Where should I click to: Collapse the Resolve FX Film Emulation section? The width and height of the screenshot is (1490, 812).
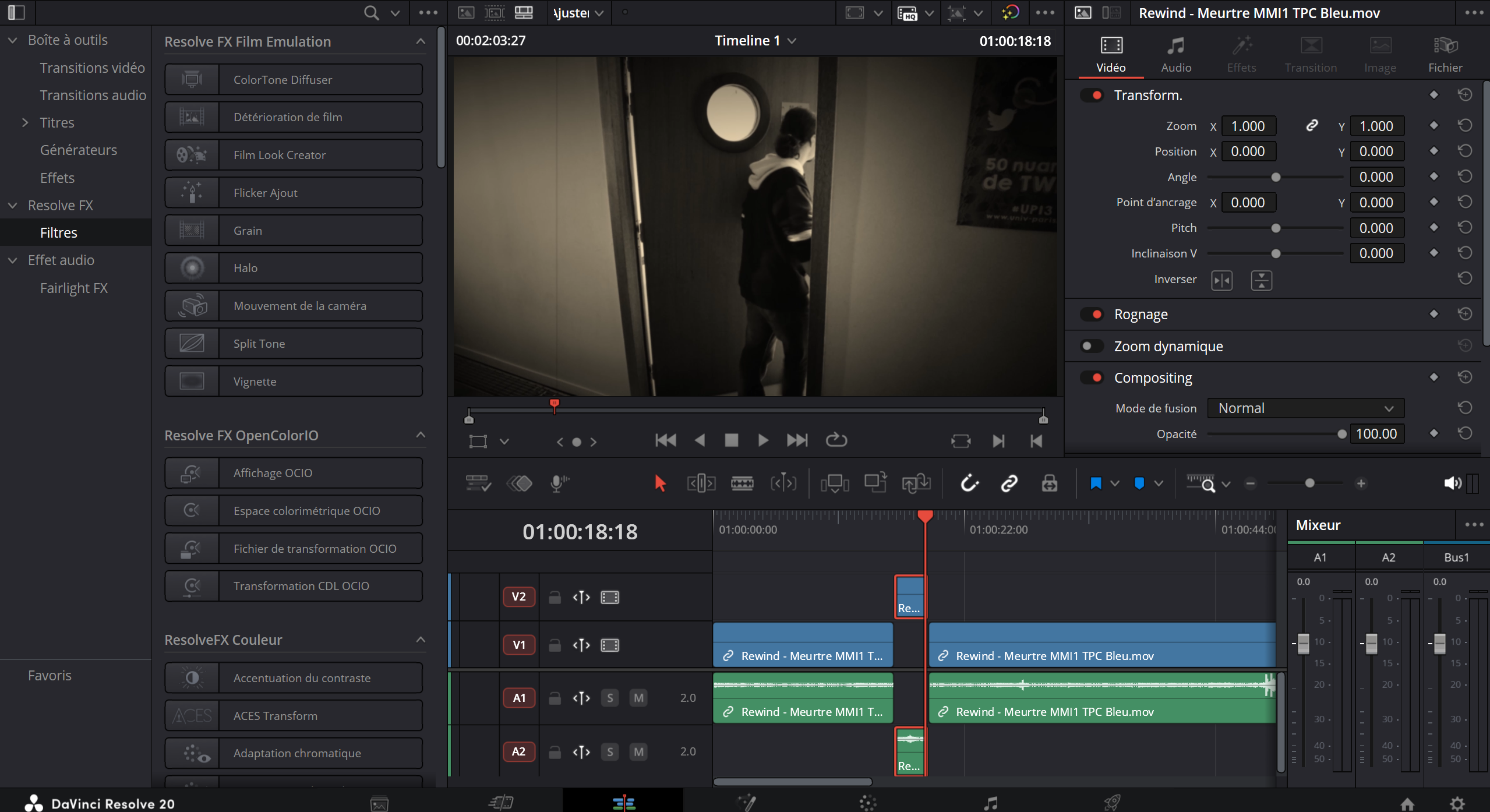(421, 41)
